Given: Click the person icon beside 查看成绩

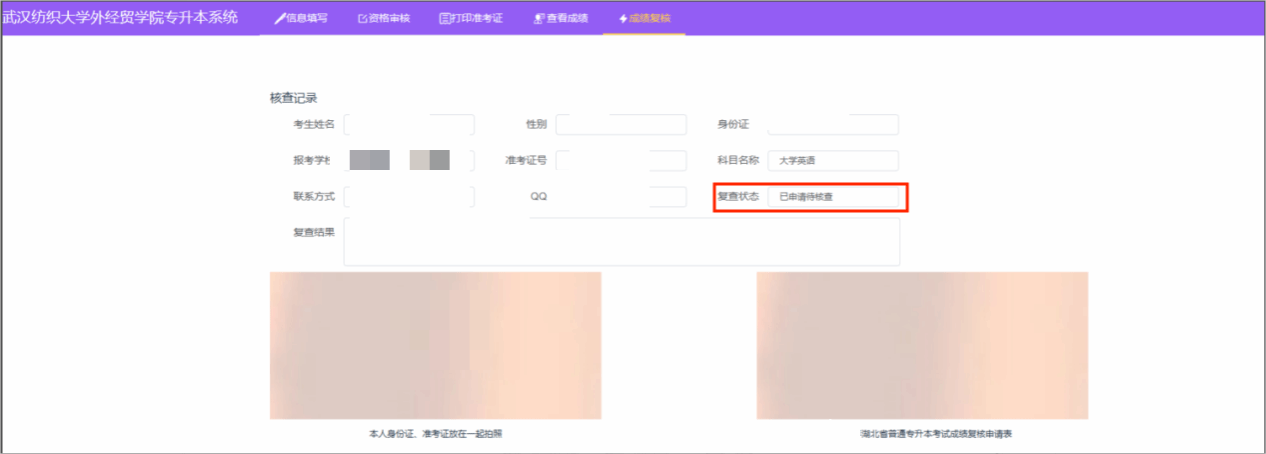Looking at the screenshot, I should click(x=539, y=19).
